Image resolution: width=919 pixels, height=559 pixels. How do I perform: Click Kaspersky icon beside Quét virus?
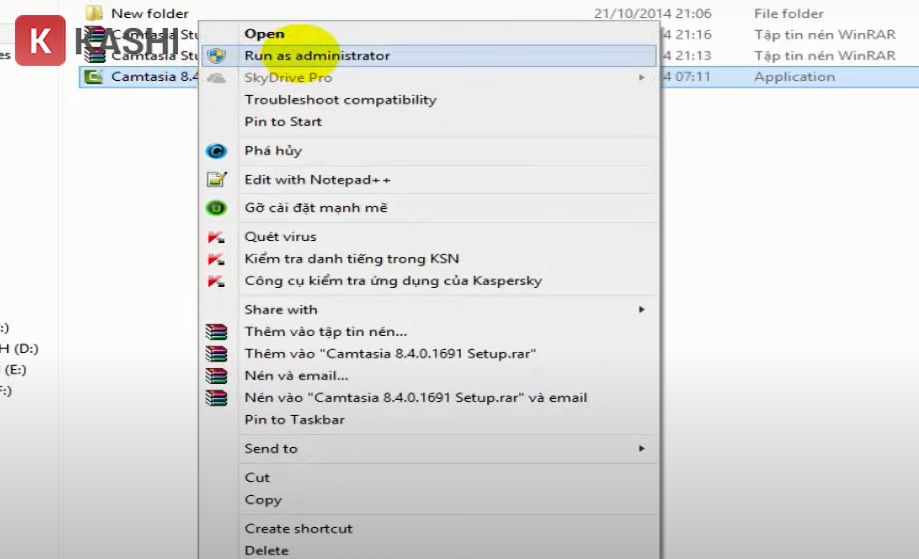(216, 237)
